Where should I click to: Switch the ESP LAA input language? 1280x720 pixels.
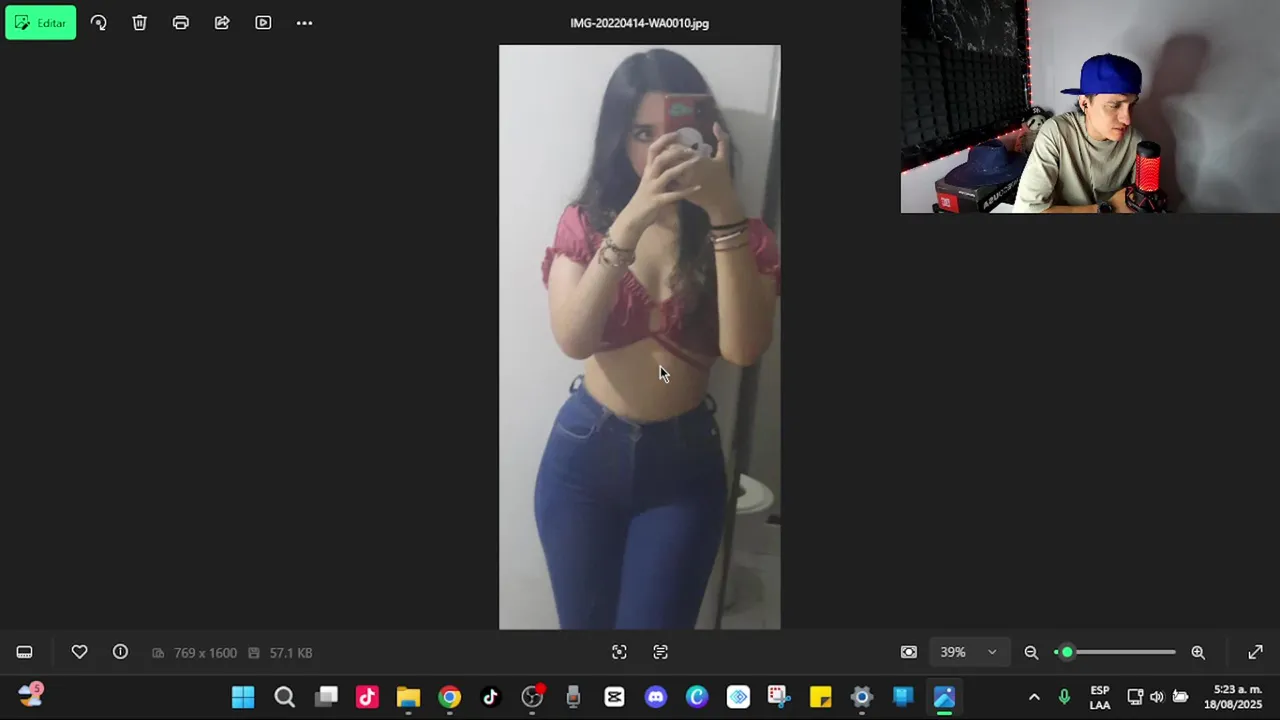click(1100, 697)
